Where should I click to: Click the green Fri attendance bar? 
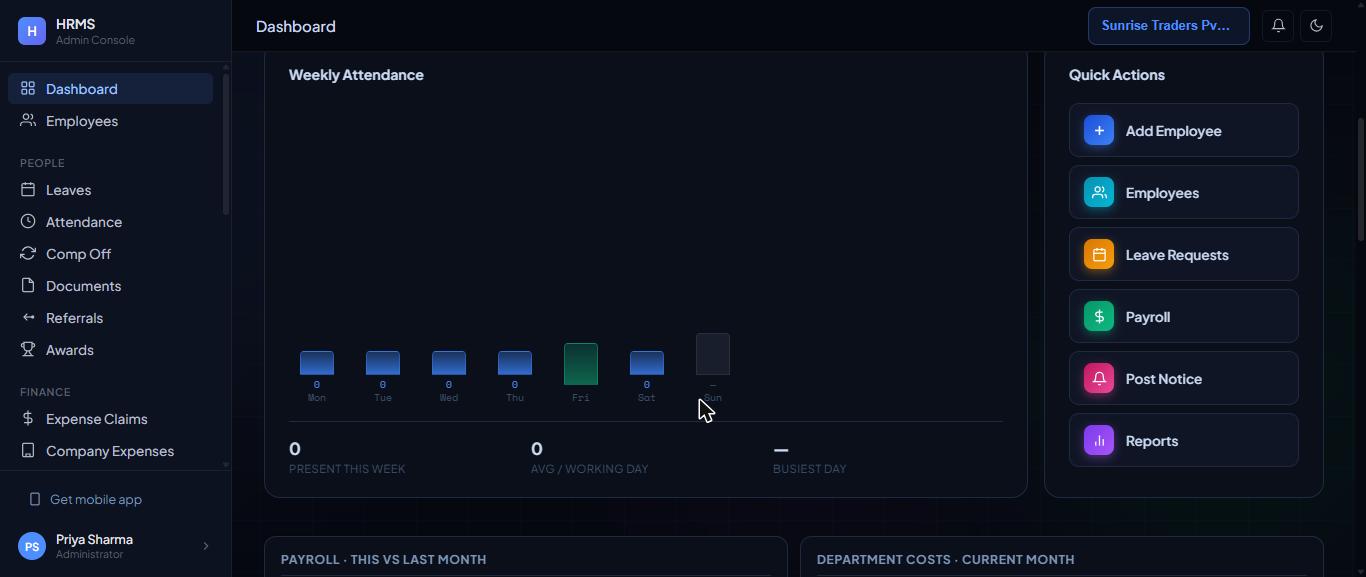click(581, 364)
